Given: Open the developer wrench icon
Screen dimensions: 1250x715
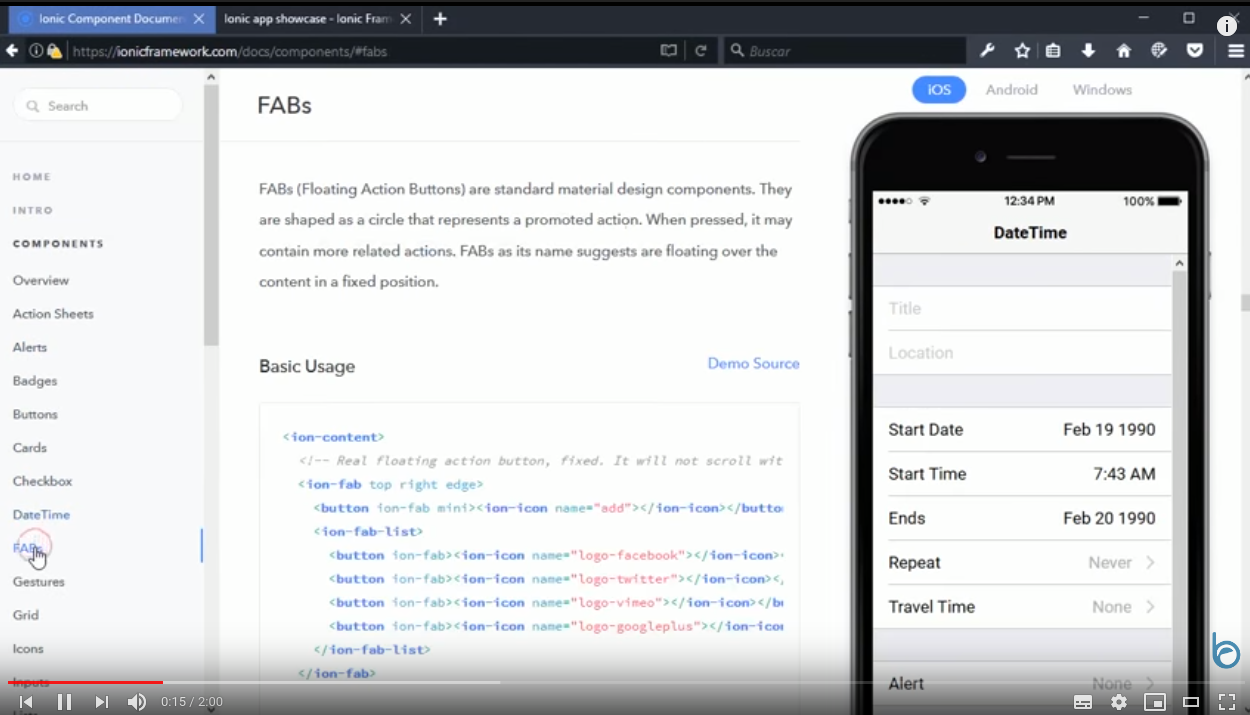Looking at the screenshot, I should coord(987,51).
